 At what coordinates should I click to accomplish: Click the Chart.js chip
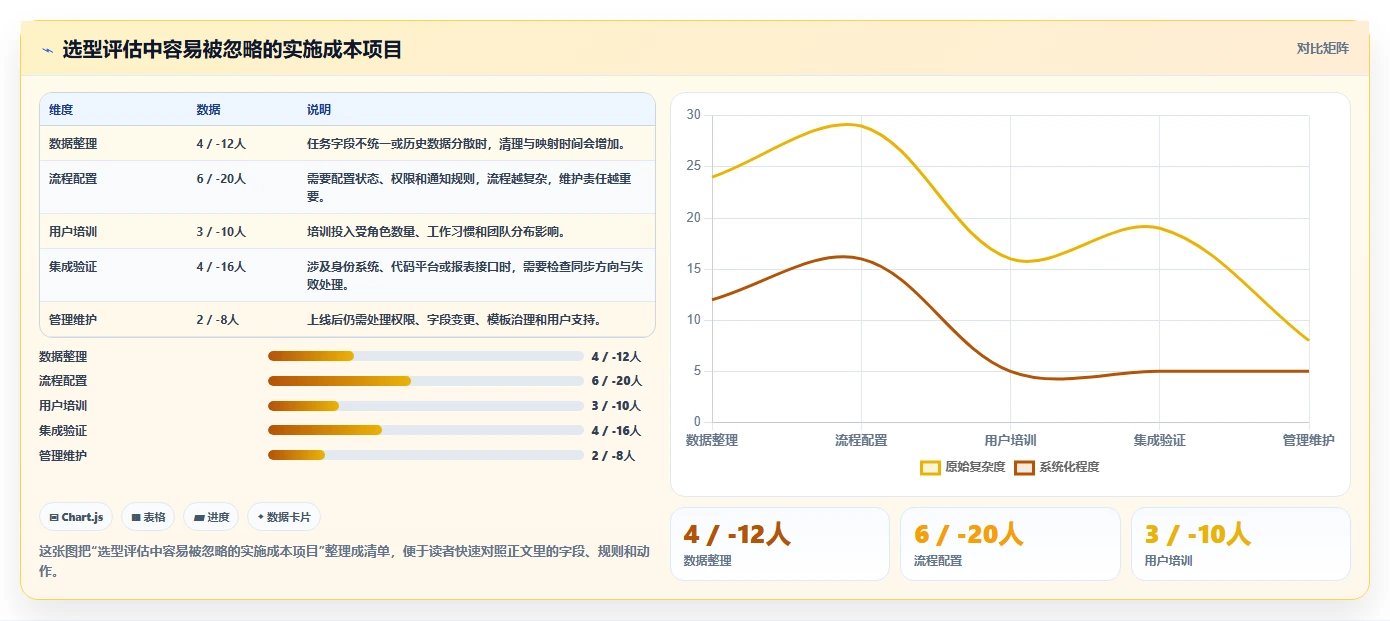click(76, 517)
